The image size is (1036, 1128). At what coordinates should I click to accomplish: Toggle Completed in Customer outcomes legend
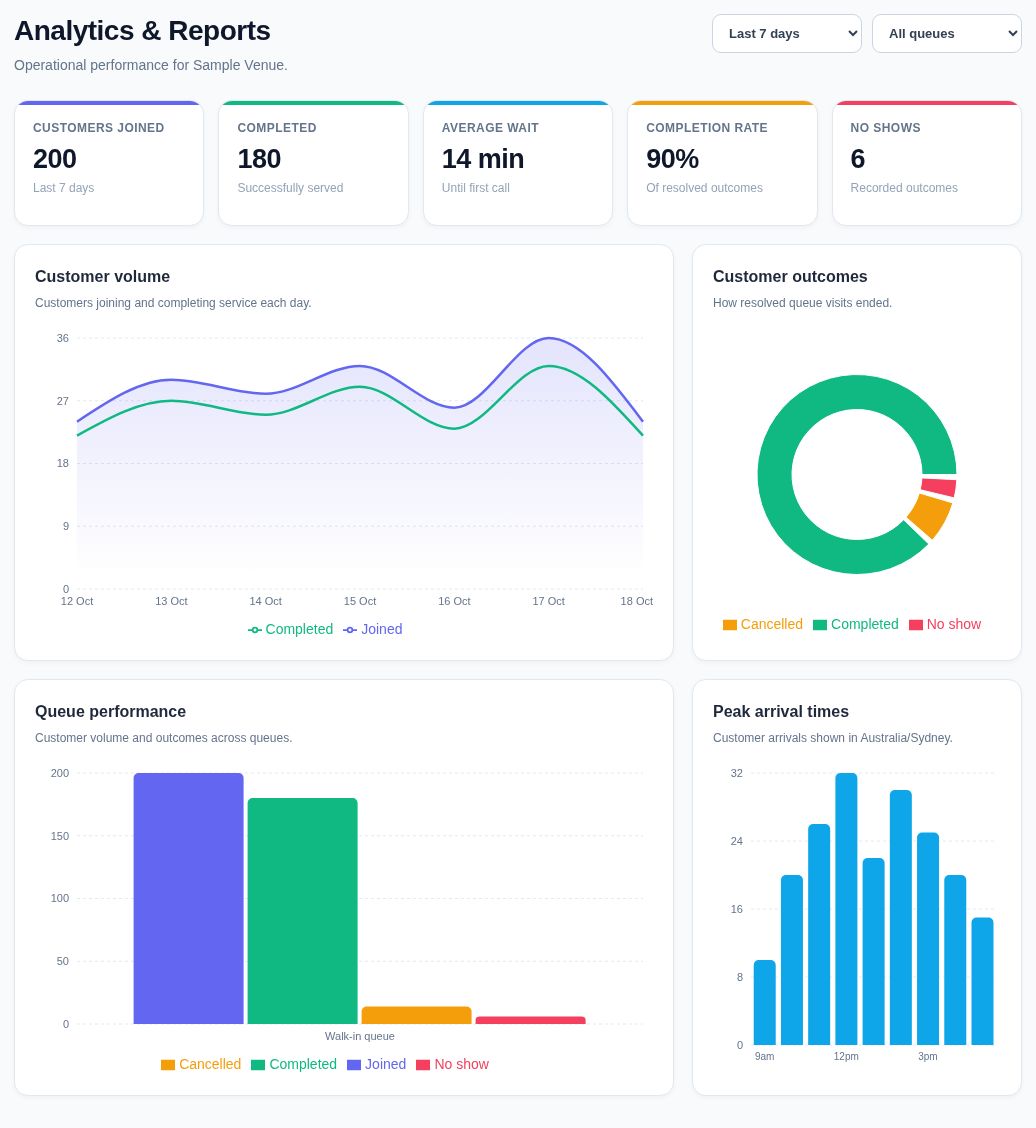click(855, 624)
